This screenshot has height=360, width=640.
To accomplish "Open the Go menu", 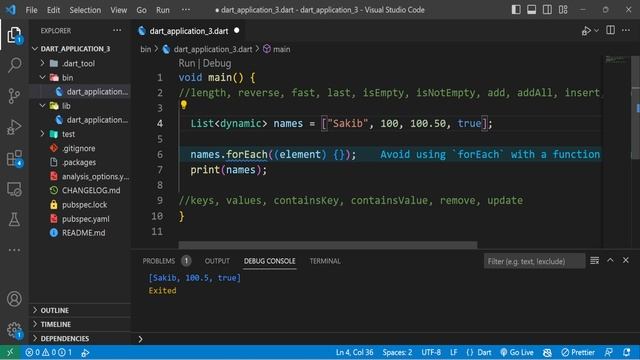I will tap(141, 10).
